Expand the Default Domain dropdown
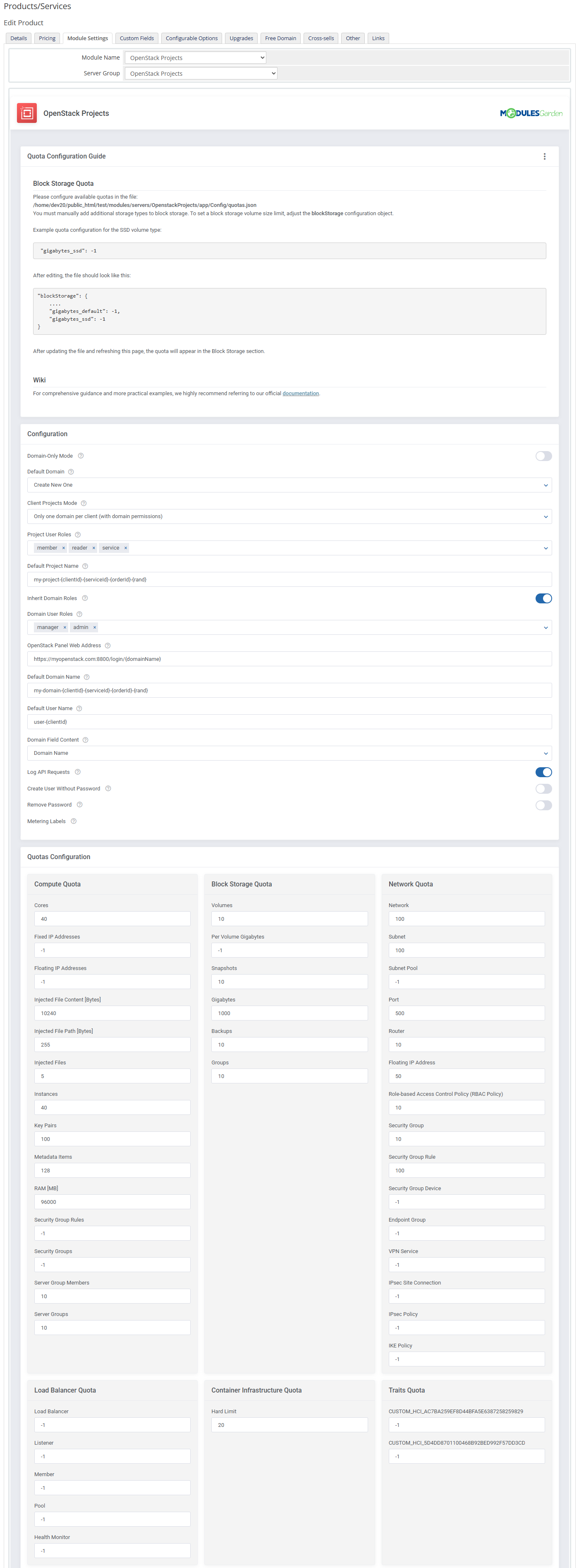Viewport: 579px width, 1568px height. point(289,485)
